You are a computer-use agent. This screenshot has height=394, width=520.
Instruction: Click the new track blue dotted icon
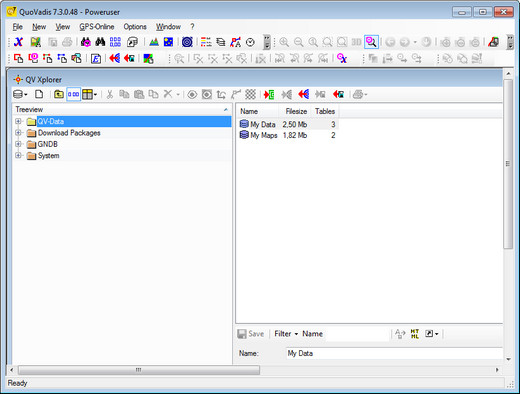pyautogui.click(x=62, y=59)
